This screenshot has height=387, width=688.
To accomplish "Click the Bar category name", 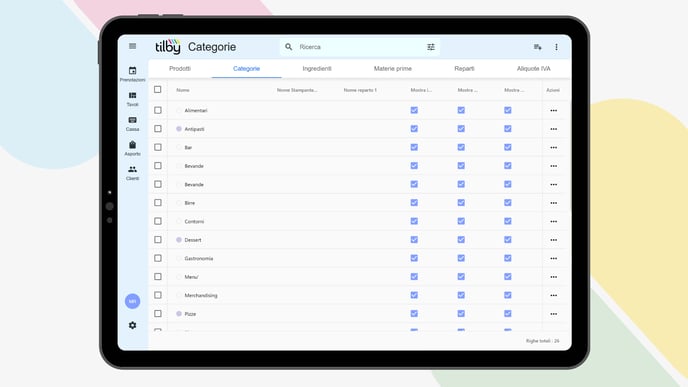I will (x=188, y=147).
